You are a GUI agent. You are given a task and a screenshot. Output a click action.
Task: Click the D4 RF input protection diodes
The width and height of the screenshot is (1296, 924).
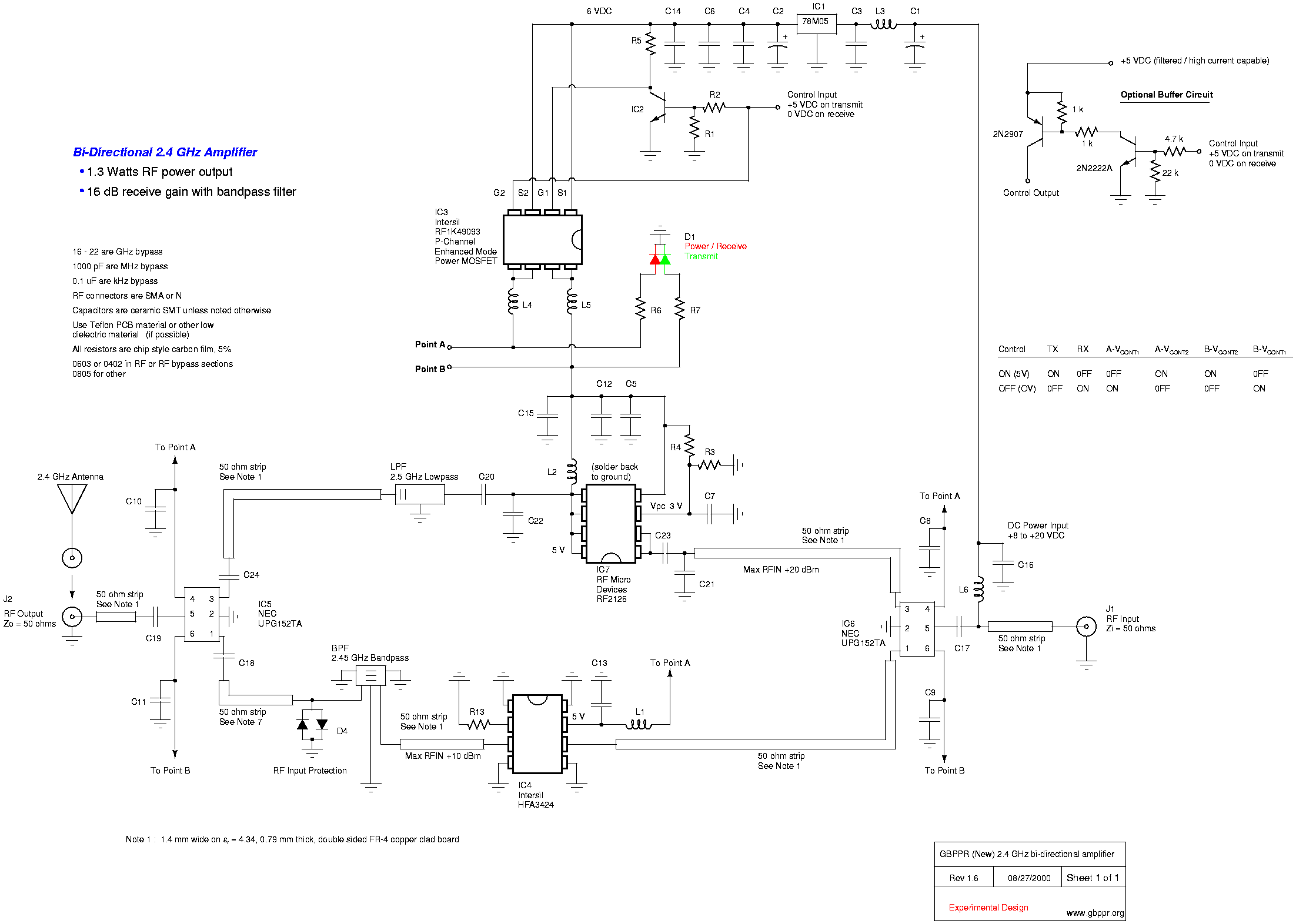312,724
